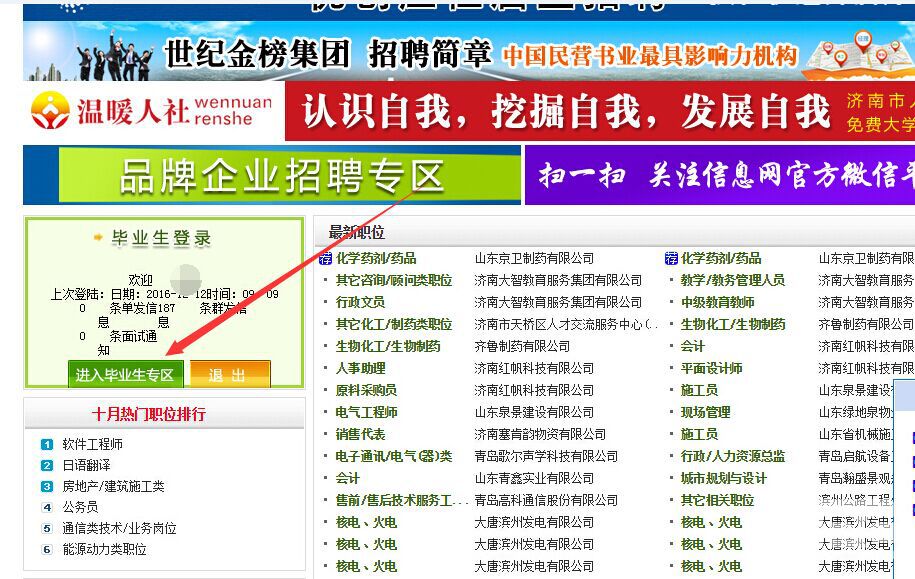Screen dimensions: 915x579
Task: Open the green 品牌企业招聘专区 banner
Action: click(x=272, y=176)
